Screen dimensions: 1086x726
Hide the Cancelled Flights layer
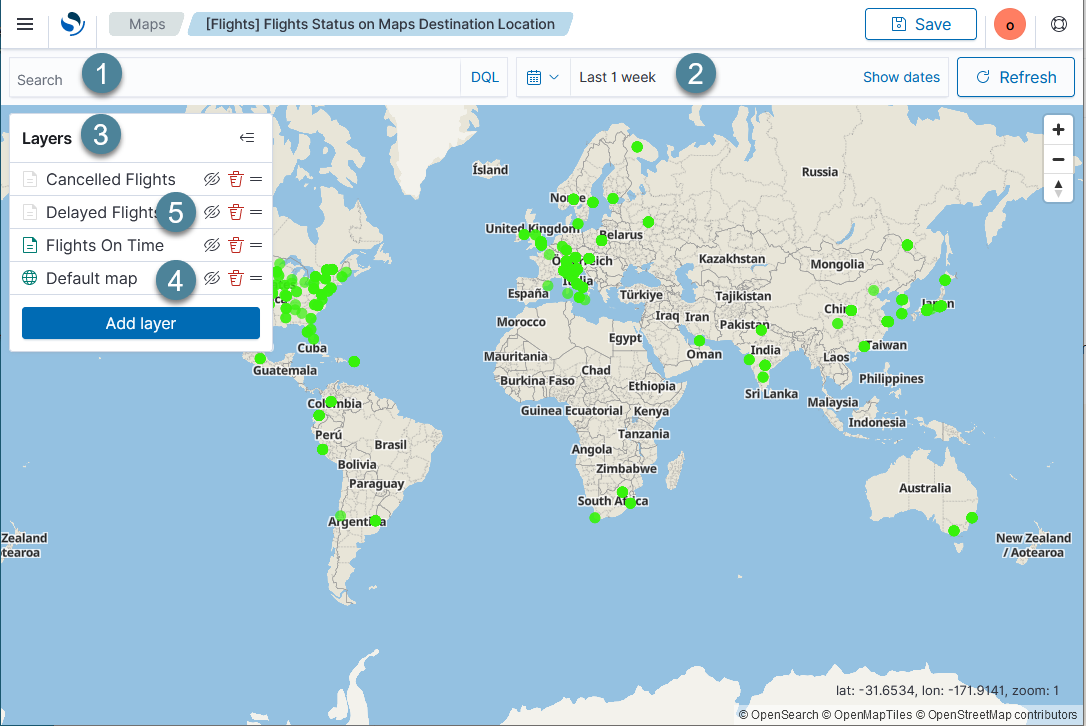(211, 179)
